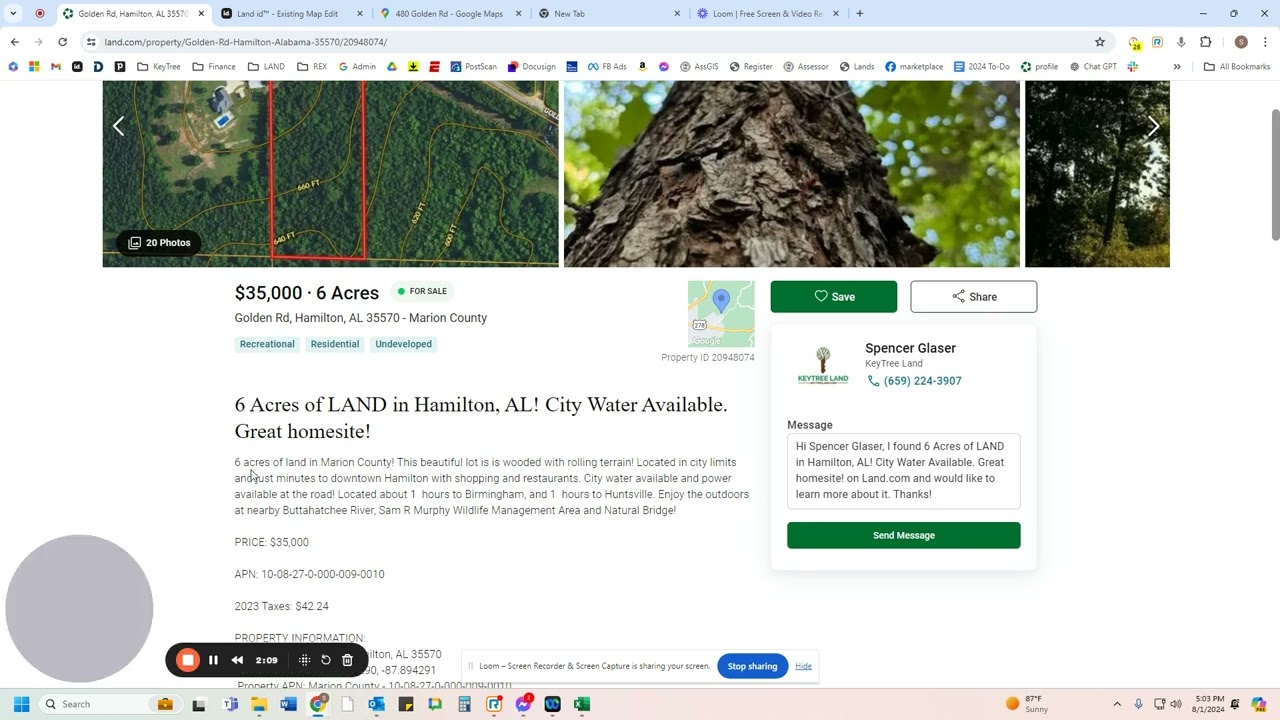
Task: Open the tab search dropdown
Action: coord(13,14)
